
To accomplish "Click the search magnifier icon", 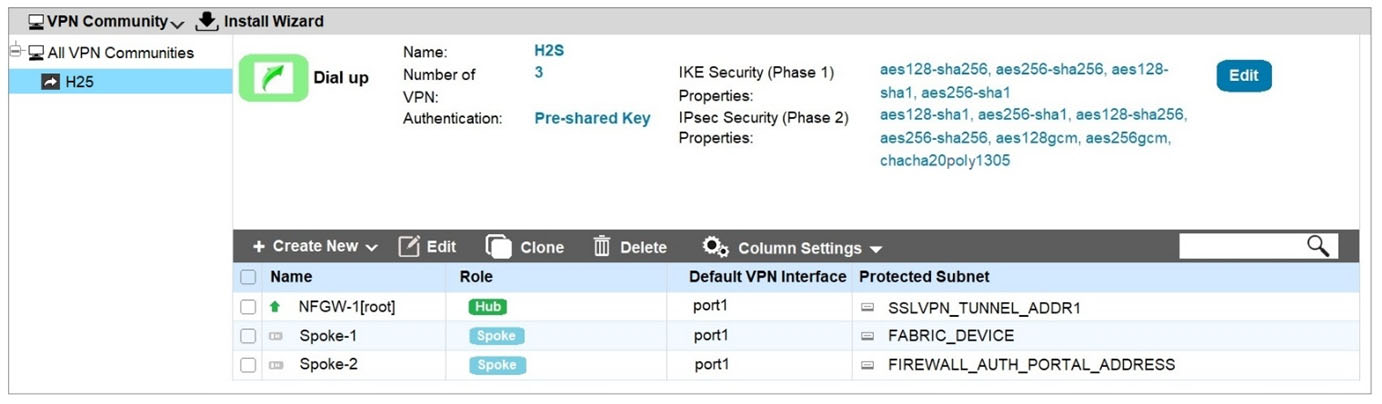I will pyautogui.click(x=1318, y=245).
